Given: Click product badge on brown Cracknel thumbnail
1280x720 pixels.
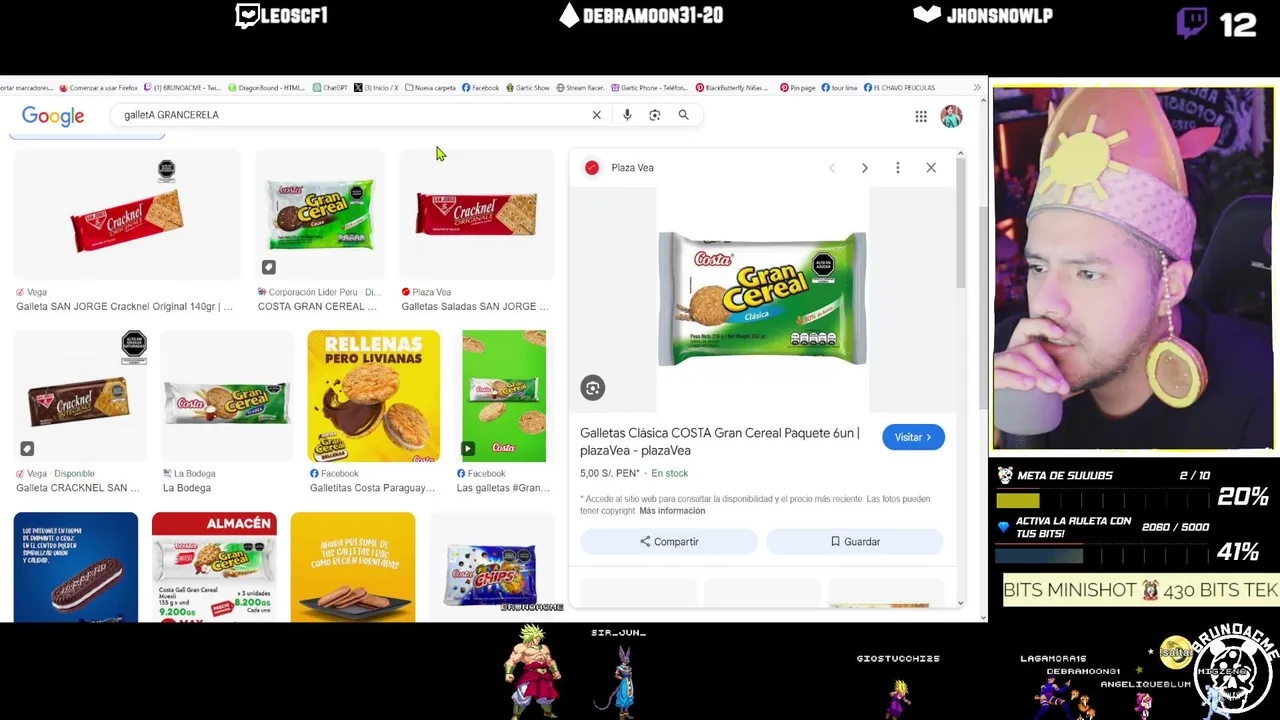Looking at the screenshot, I should pyautogui.click(x=27, y=448).
